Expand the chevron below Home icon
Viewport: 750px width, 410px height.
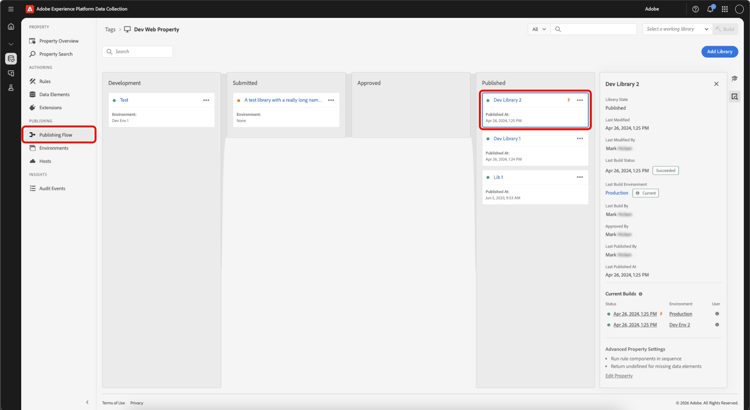11,44
